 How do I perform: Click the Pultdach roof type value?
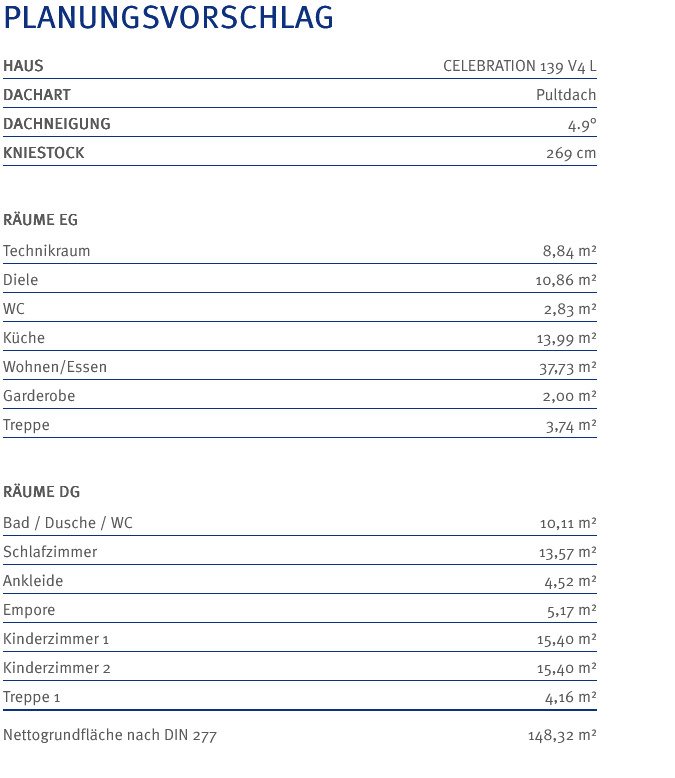click(x=566, y=95)
